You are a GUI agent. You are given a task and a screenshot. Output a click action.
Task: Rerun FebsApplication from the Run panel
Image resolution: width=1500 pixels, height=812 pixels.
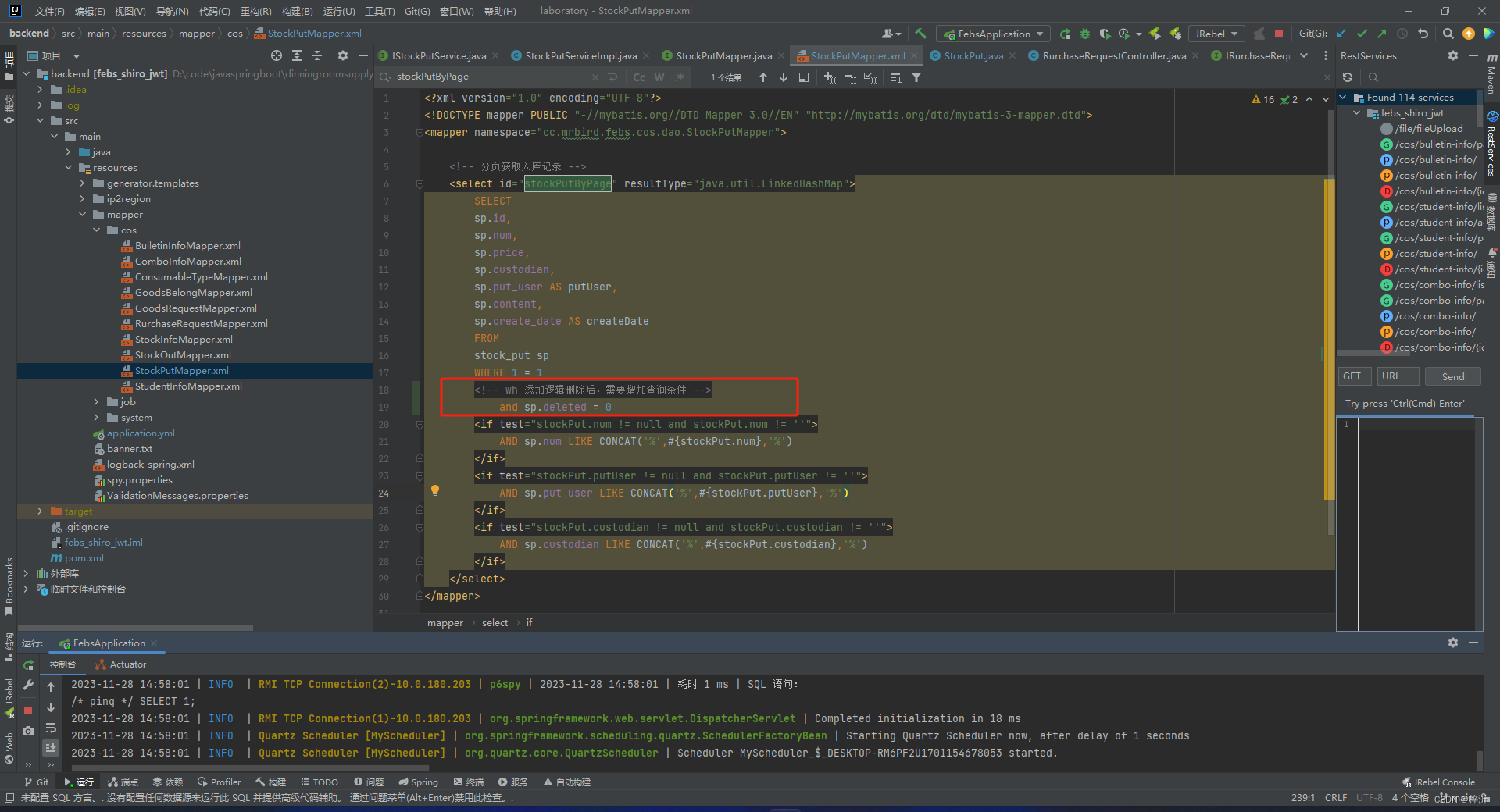(x=28, y=664)
